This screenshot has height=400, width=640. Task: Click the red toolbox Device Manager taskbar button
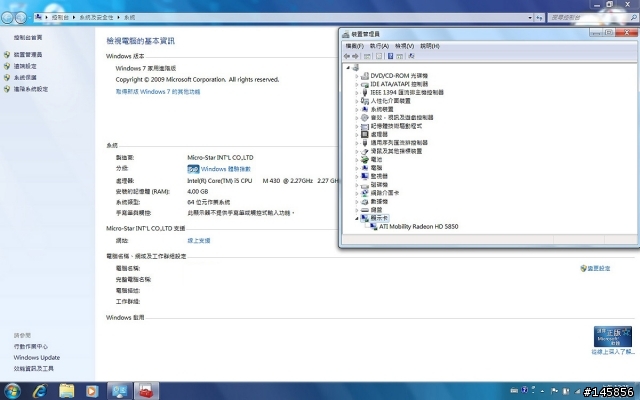click(x=146, y=391)
